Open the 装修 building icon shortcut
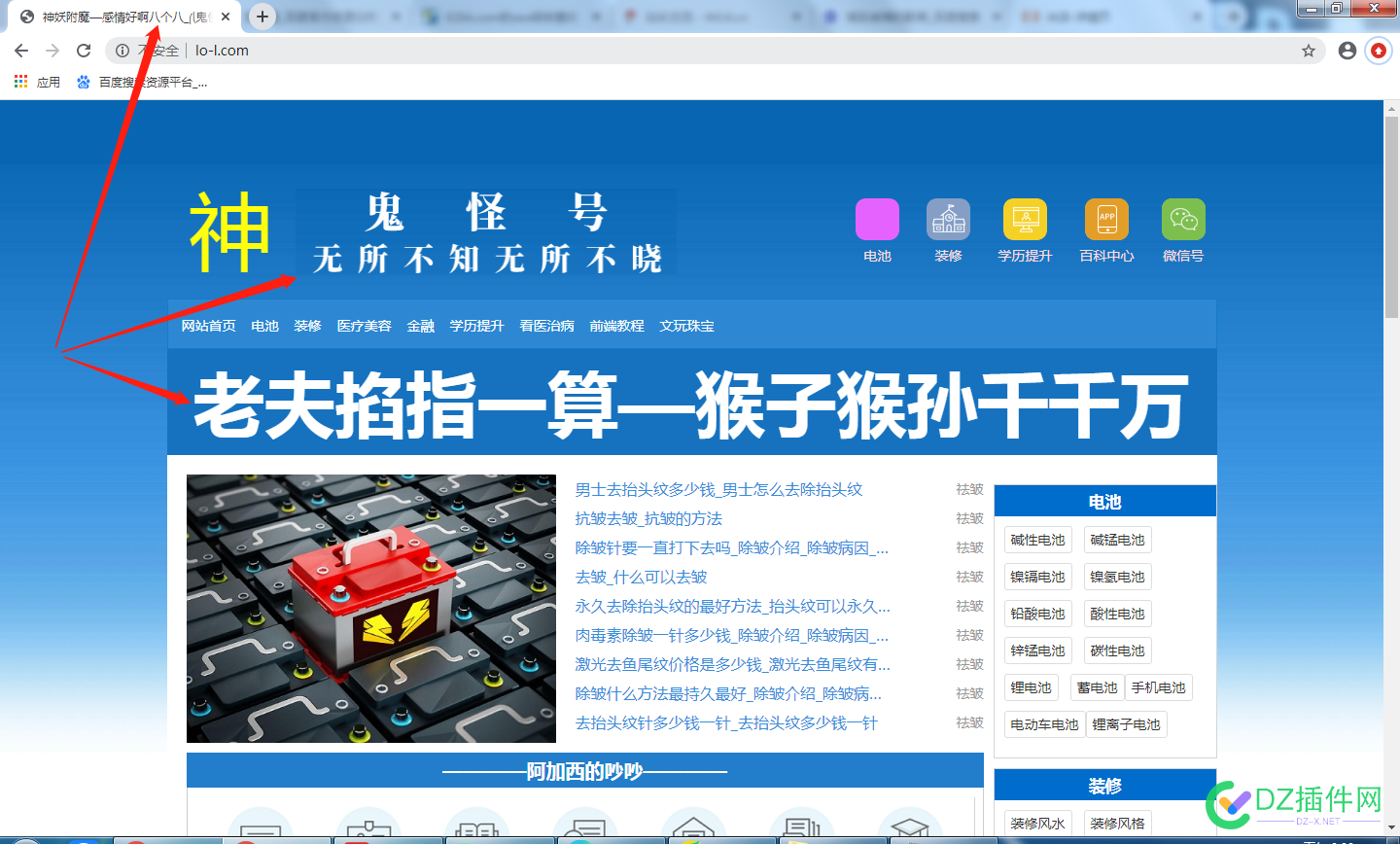The width and height of the screenshot is (1400, 844). pyautogui.click(x=948, y=219)
